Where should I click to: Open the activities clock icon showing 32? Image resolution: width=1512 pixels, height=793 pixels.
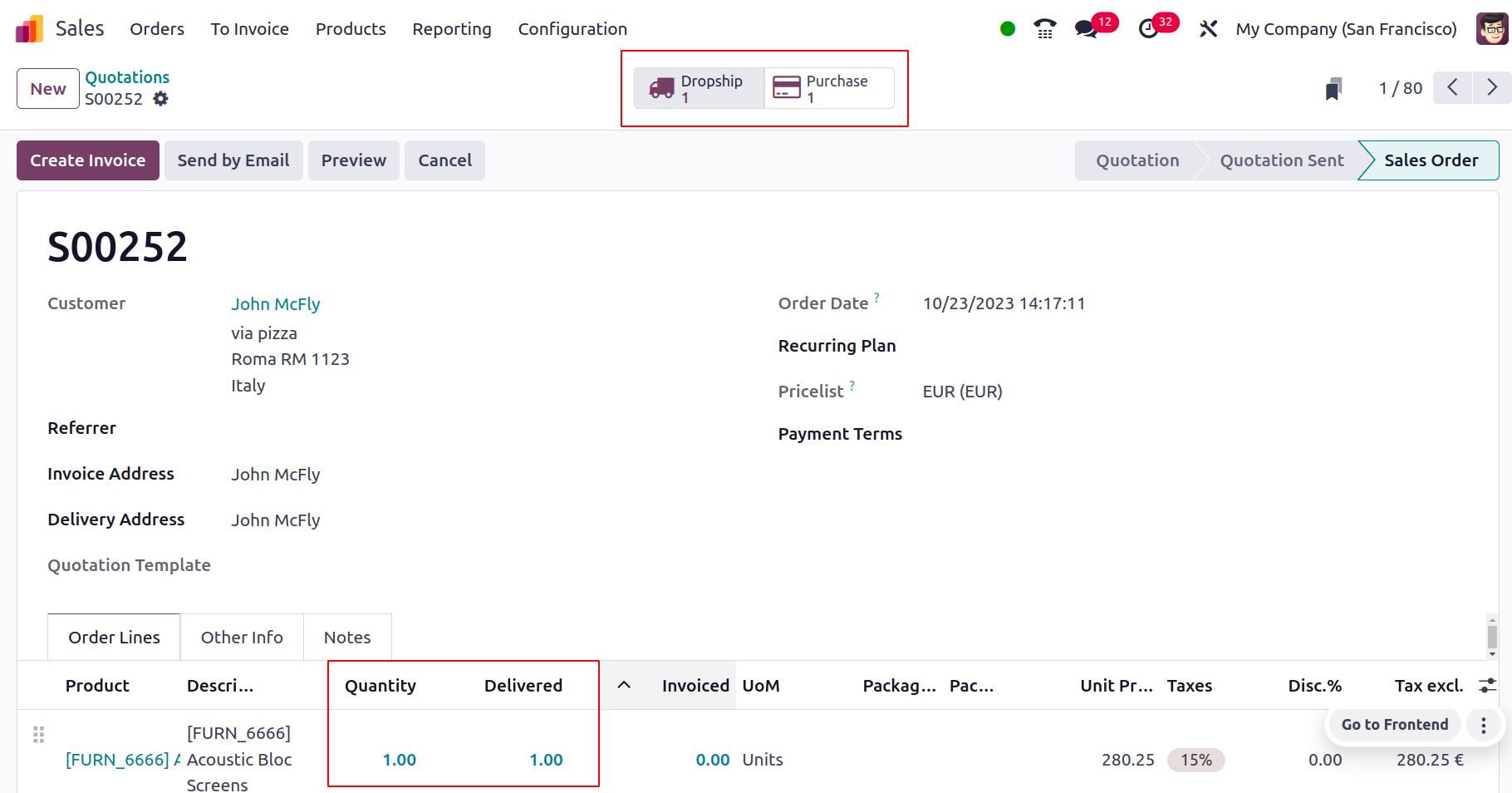[1147, 28]
